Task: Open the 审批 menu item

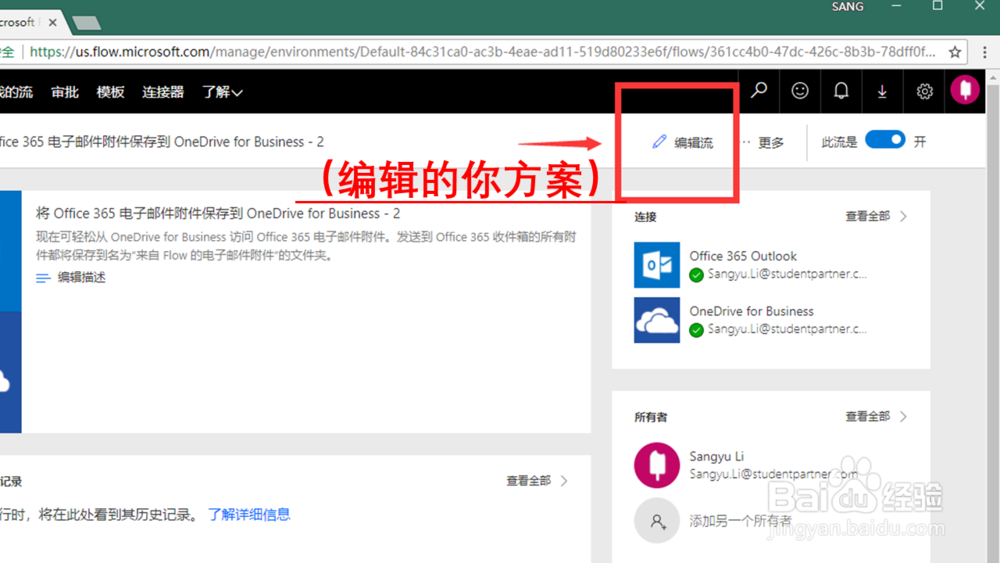Action: pyautogui.click(x=65, y=92)
